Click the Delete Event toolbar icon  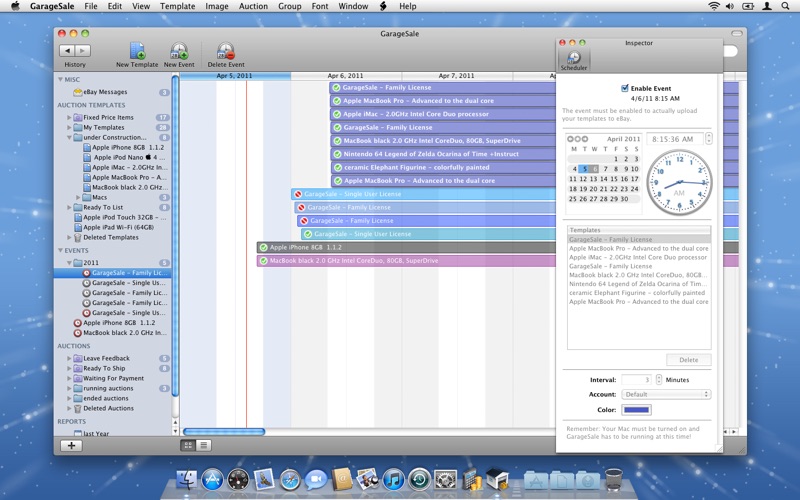(225, 52)
